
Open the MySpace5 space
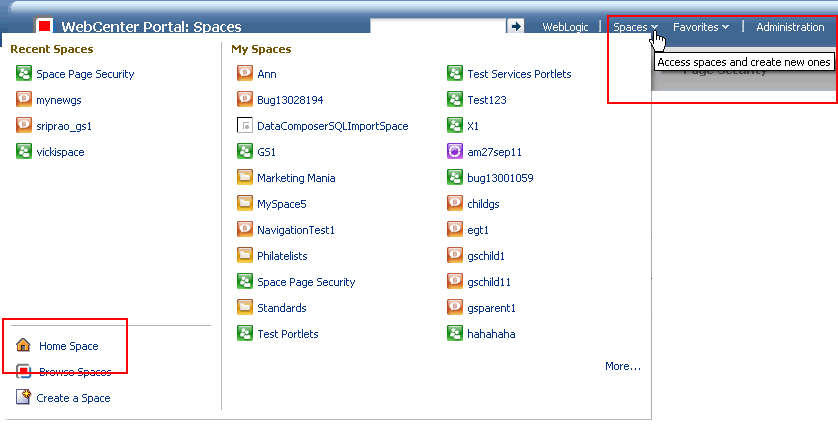pos(282,204)
